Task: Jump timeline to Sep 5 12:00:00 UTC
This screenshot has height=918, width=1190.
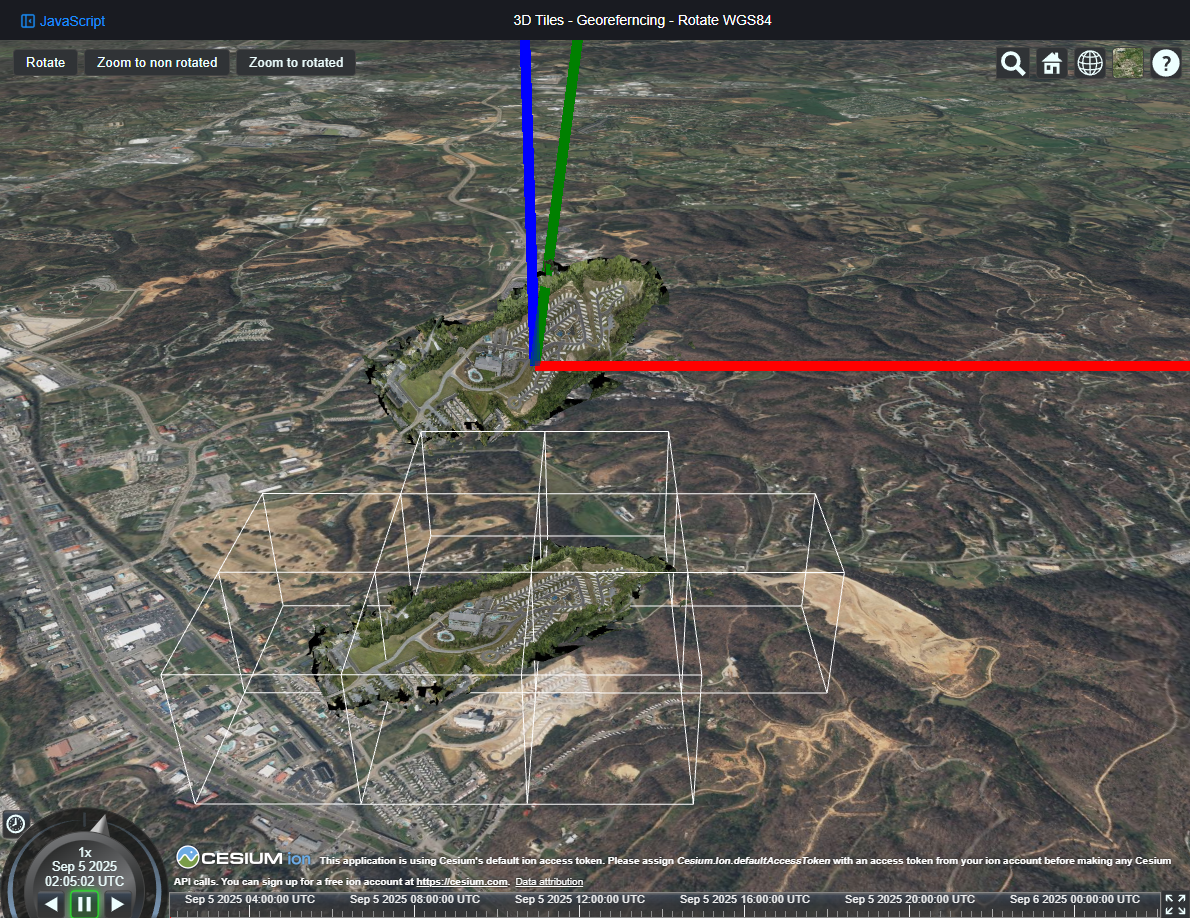Action: [x=580, y=900]
